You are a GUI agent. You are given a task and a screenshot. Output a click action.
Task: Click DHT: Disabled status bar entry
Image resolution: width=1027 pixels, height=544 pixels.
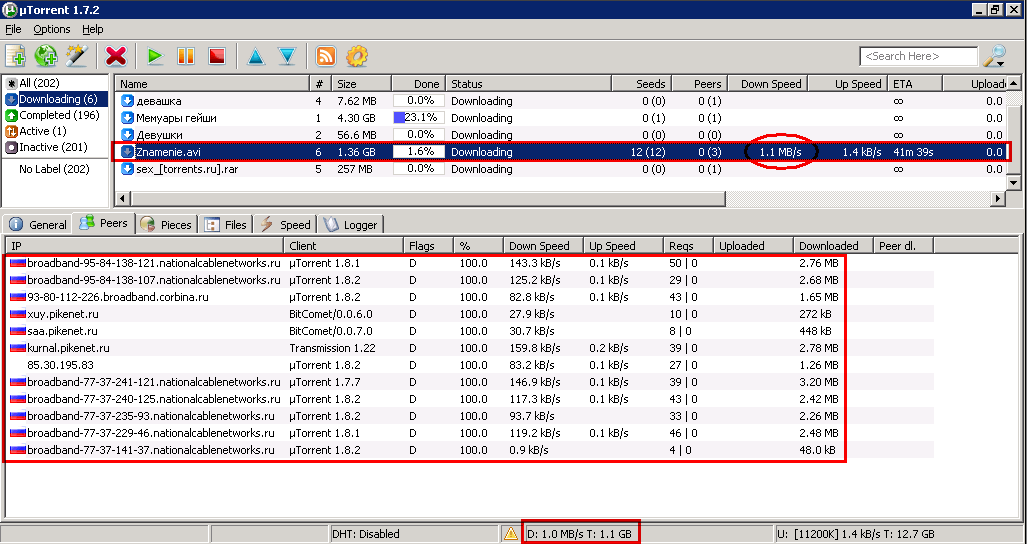click(365, 534)
